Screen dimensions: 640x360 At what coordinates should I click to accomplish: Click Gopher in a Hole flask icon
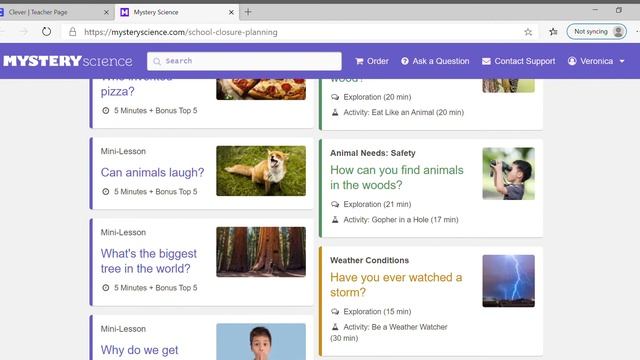tap(335, 220)
